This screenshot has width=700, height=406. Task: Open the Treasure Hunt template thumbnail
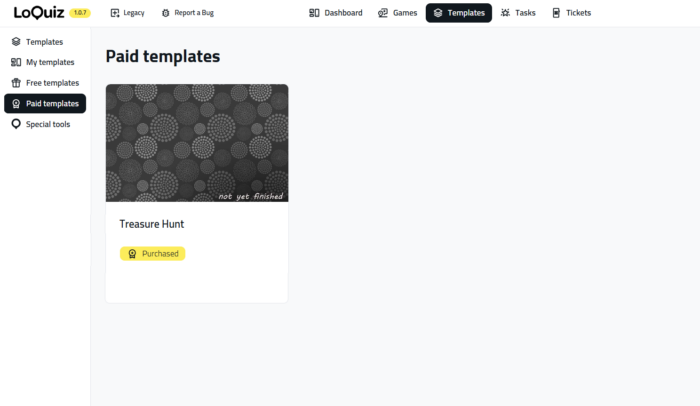coord(197,143)
